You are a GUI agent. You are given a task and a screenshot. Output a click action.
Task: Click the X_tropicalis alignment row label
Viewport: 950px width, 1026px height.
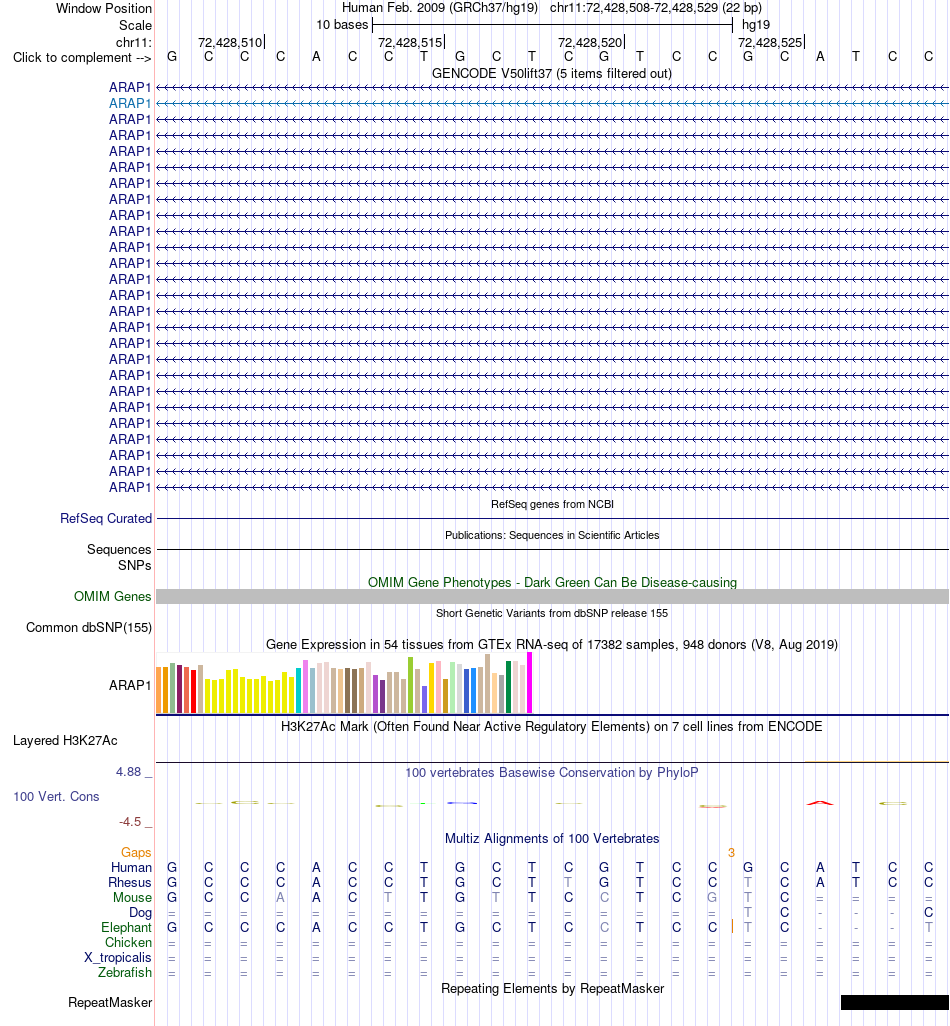(118, 957)
